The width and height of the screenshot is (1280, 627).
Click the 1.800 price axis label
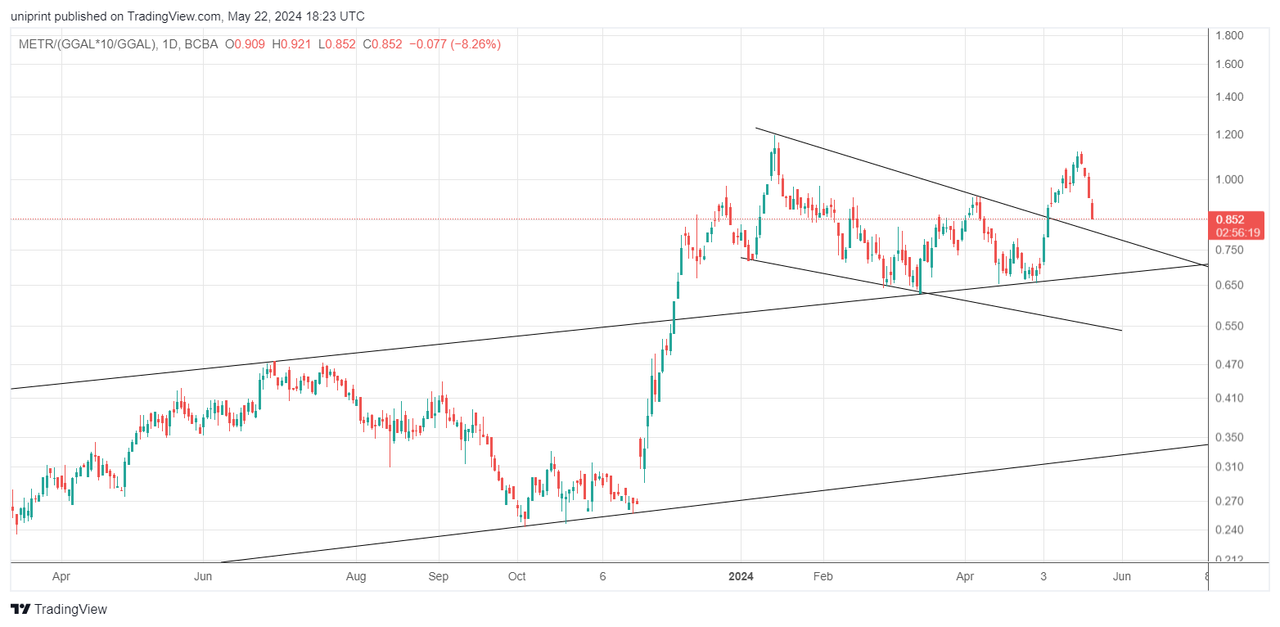[x=1230, y=36]
